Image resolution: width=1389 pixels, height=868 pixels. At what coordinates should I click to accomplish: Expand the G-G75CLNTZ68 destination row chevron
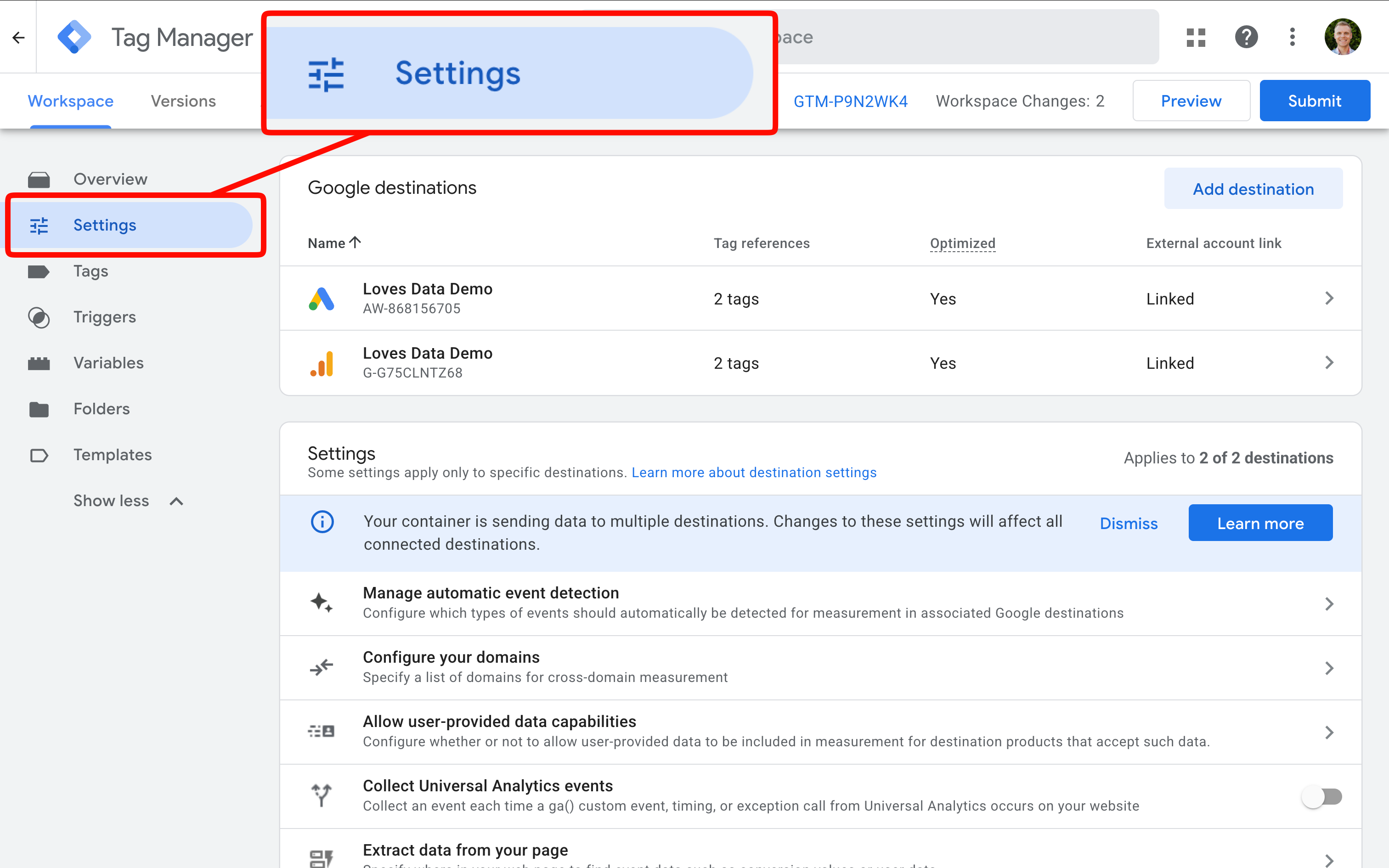click(1329, 362)
